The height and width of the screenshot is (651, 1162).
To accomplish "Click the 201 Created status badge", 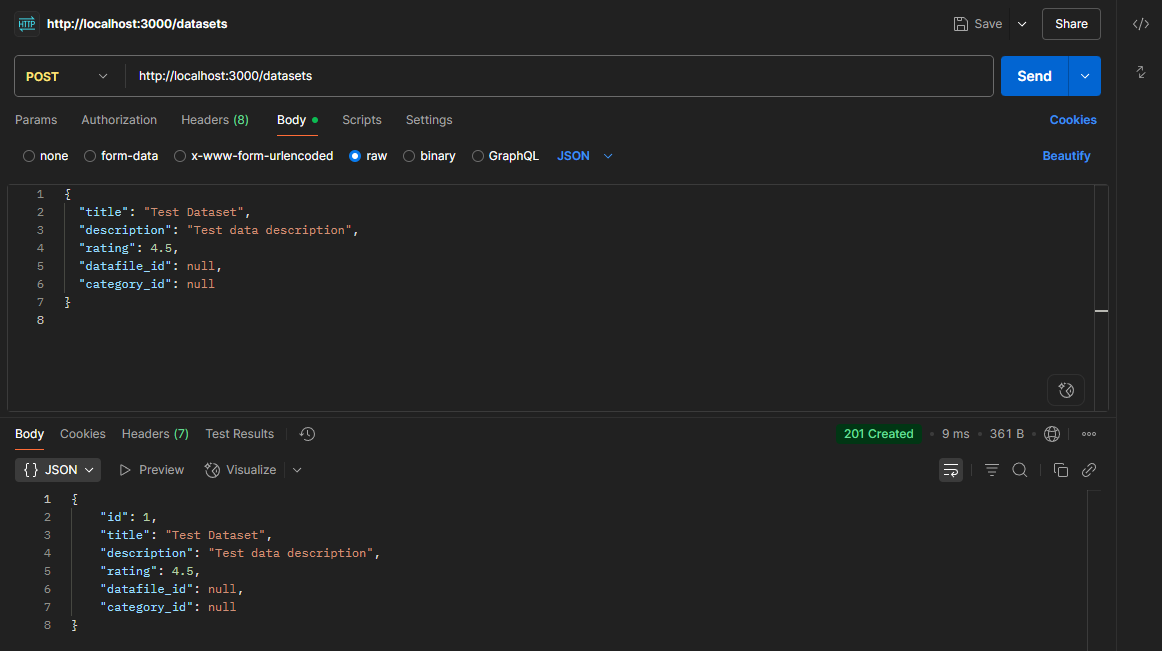I will pyautogui.click(x=879, y=434).
